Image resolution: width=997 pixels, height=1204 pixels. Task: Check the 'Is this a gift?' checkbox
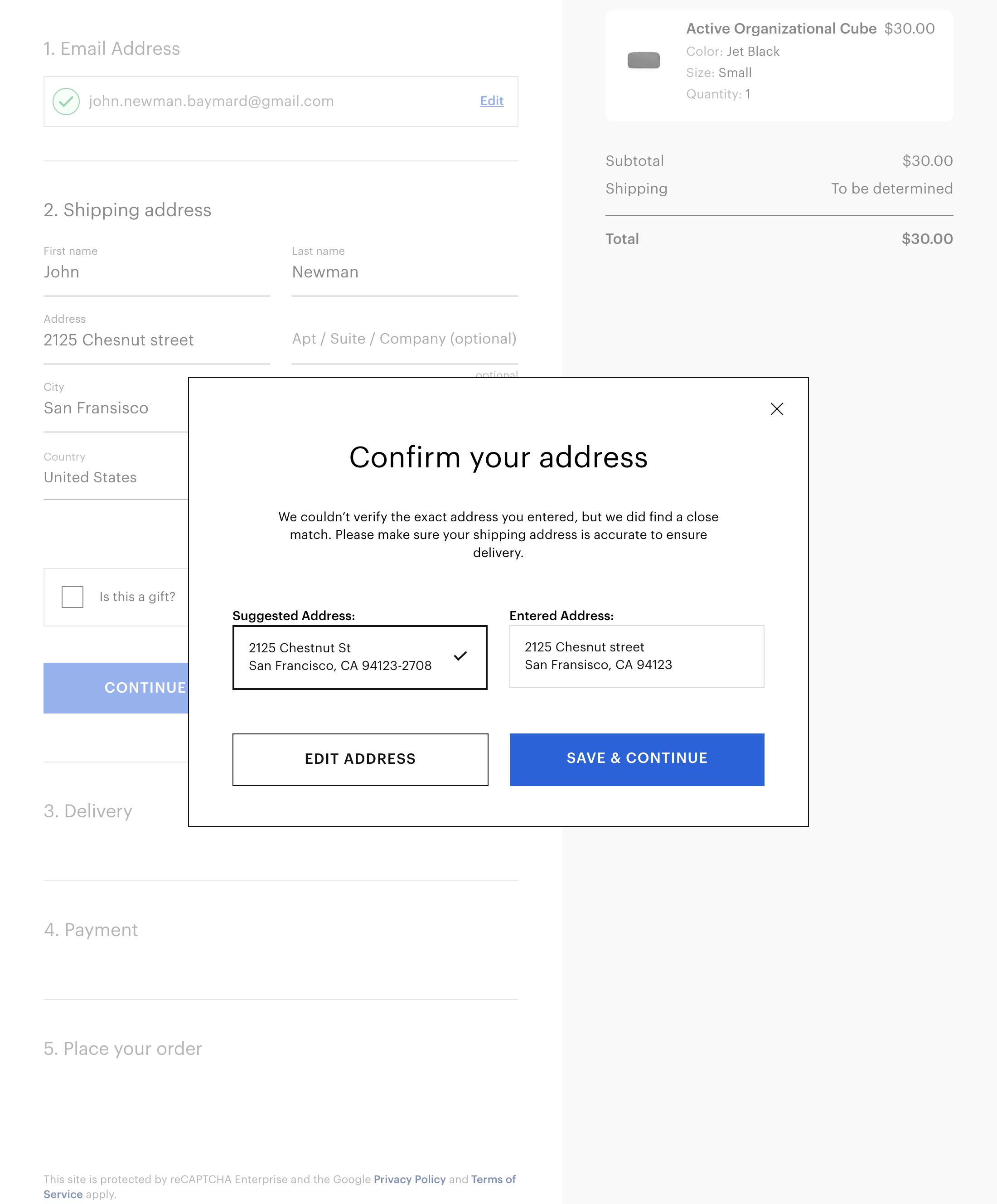pos(73,597)
